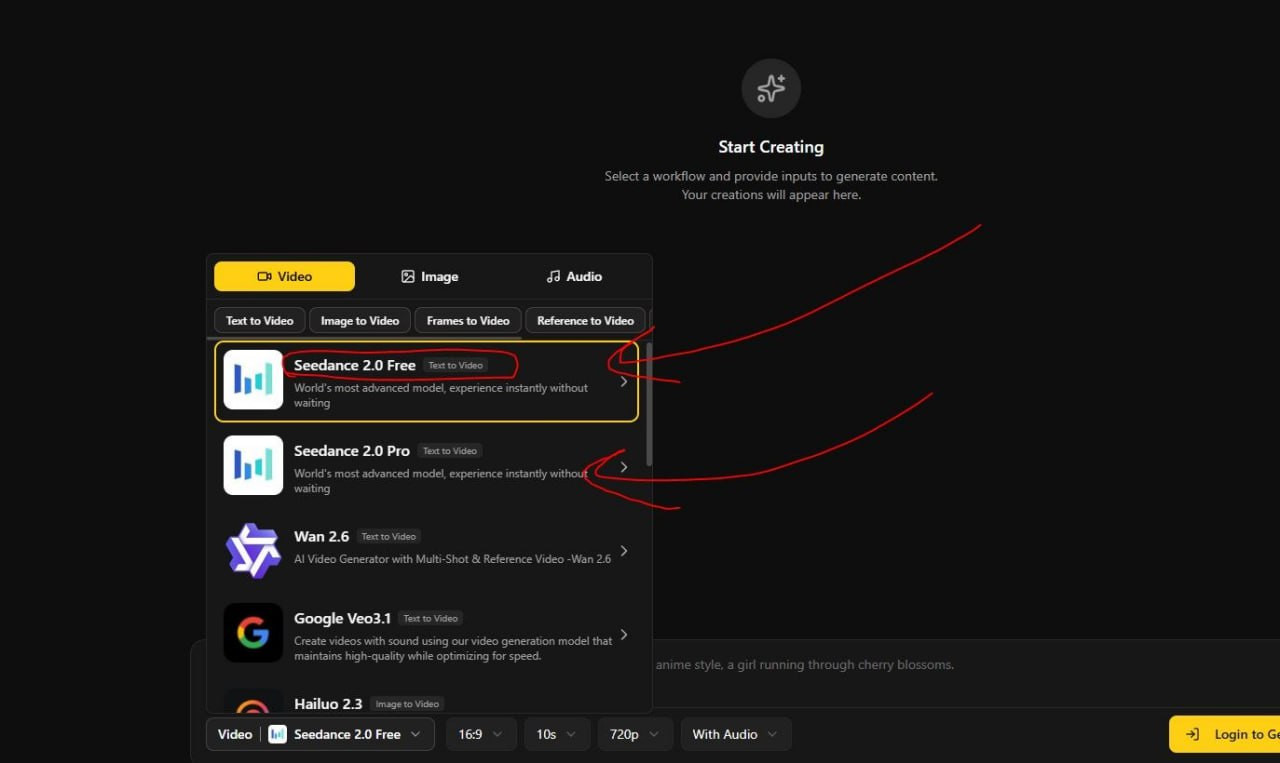1280x763 pixels.
Task: Expand the Wan 2.6 row chevron
Action: tap(624, 551)
